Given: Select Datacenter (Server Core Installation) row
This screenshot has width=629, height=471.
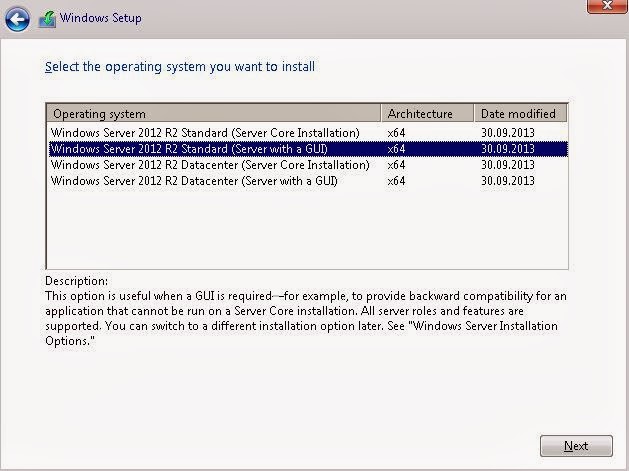Looking at the screenshot, I should 308,165.
